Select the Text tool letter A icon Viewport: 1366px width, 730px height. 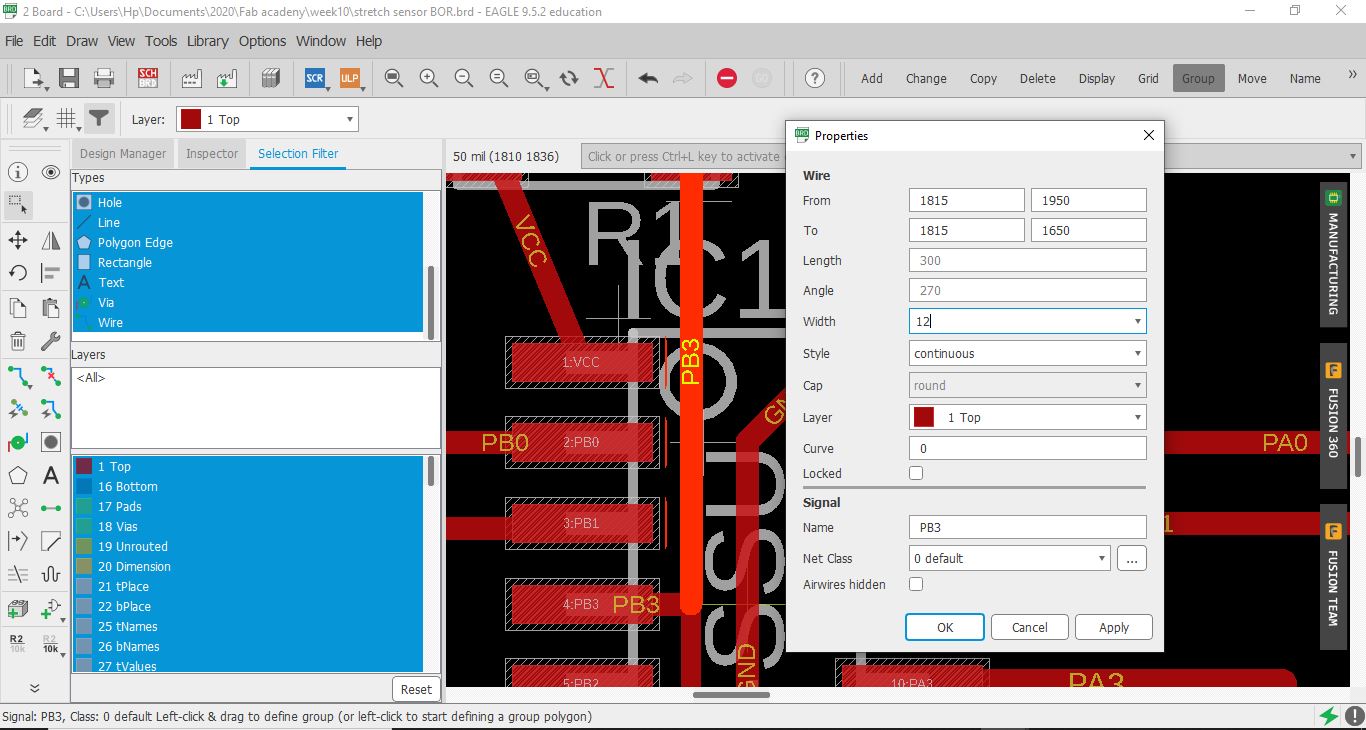(x=51, y=476)
